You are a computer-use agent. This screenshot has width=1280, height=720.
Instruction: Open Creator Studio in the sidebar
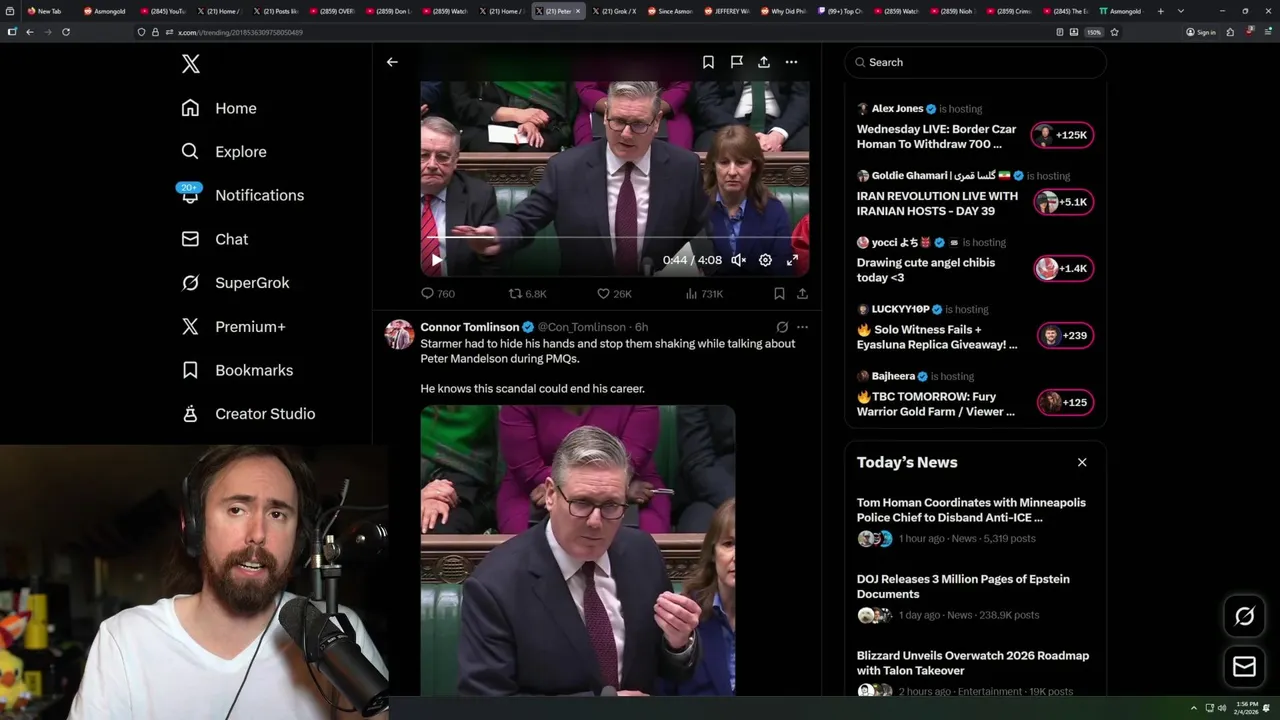tap(249, 414)
